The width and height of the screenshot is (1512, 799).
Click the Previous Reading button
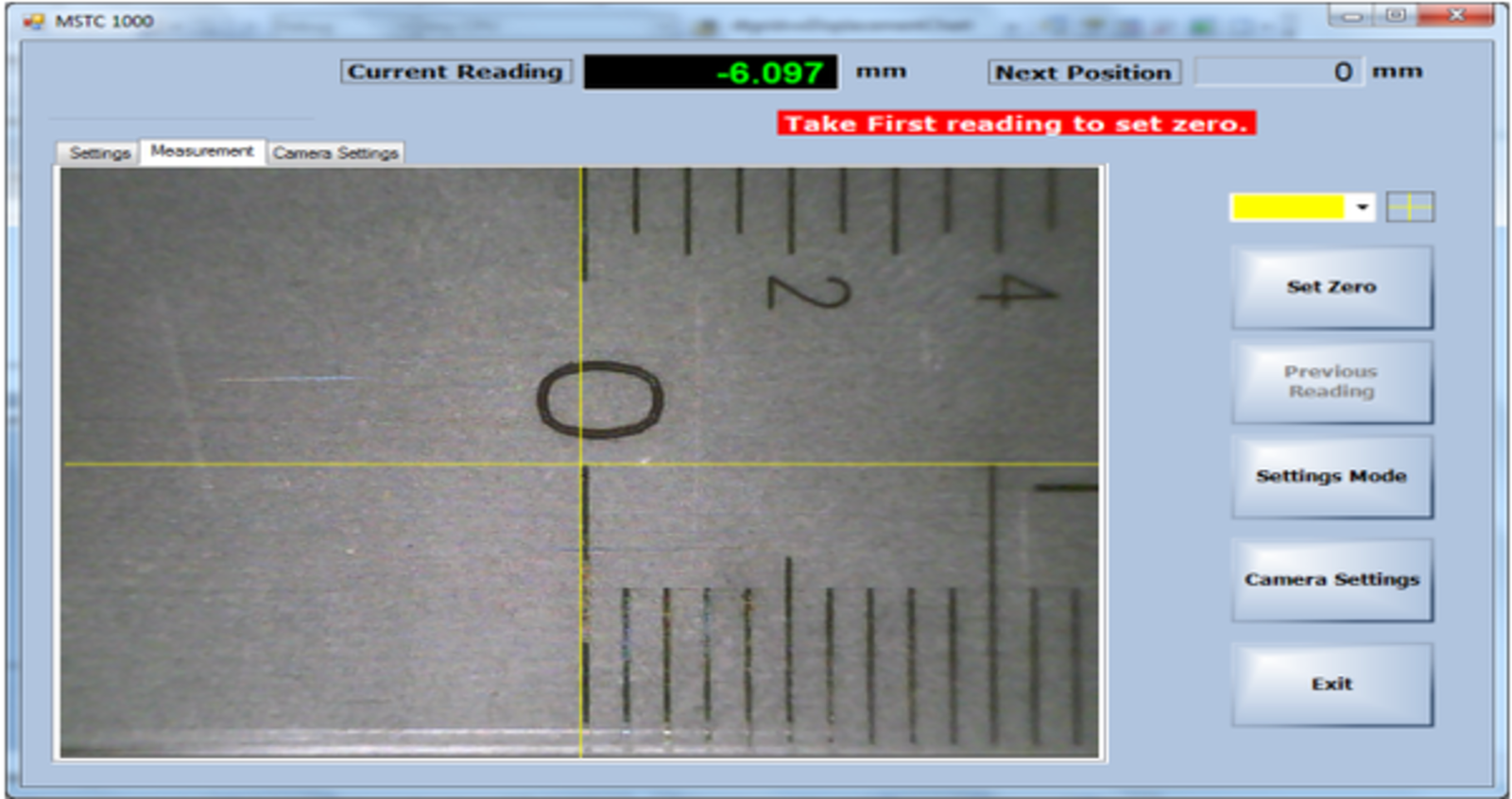tap(1331, 382)
